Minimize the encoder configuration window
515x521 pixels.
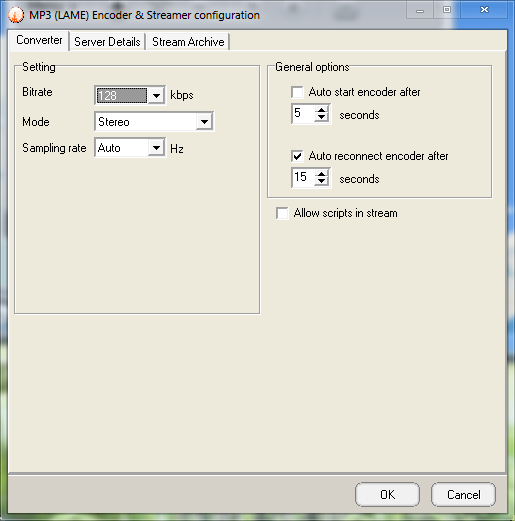pos(420,10)
